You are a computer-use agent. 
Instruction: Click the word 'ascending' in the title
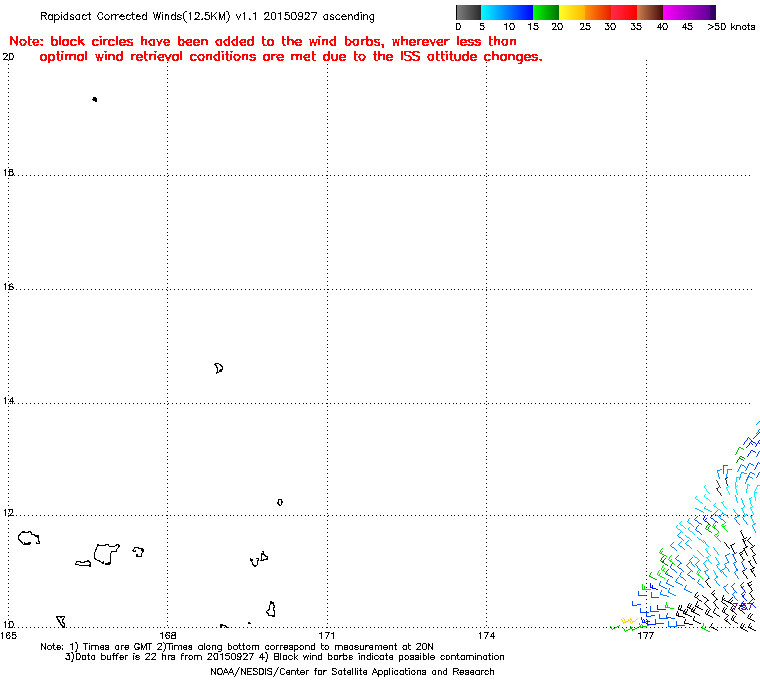coord(348,16)
